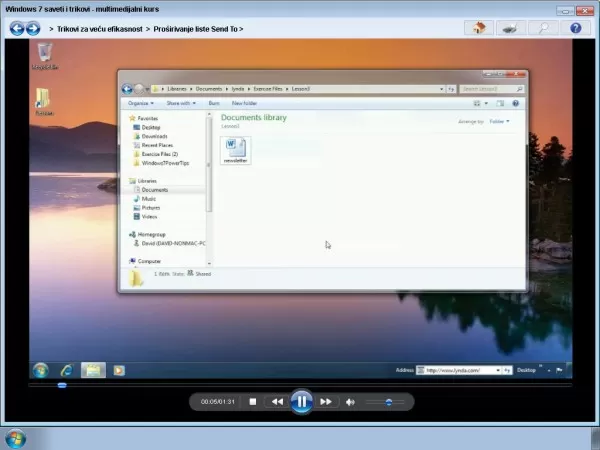This screenshot has height=450, width=600.
Task: Open 'Proširivanje liste Send To' breadcrumb
Action: click(x=196, y=29)
